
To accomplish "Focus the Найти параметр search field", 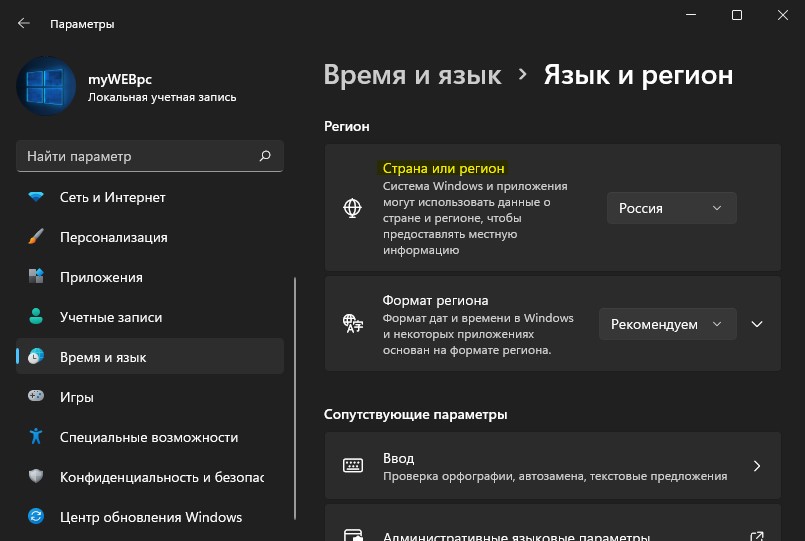I will (150, 156).
